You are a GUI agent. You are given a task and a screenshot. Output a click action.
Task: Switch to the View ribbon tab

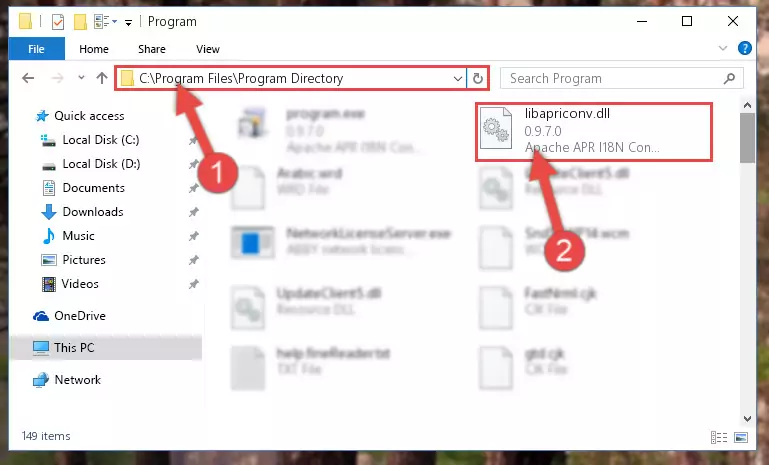(x=208, y=49)
